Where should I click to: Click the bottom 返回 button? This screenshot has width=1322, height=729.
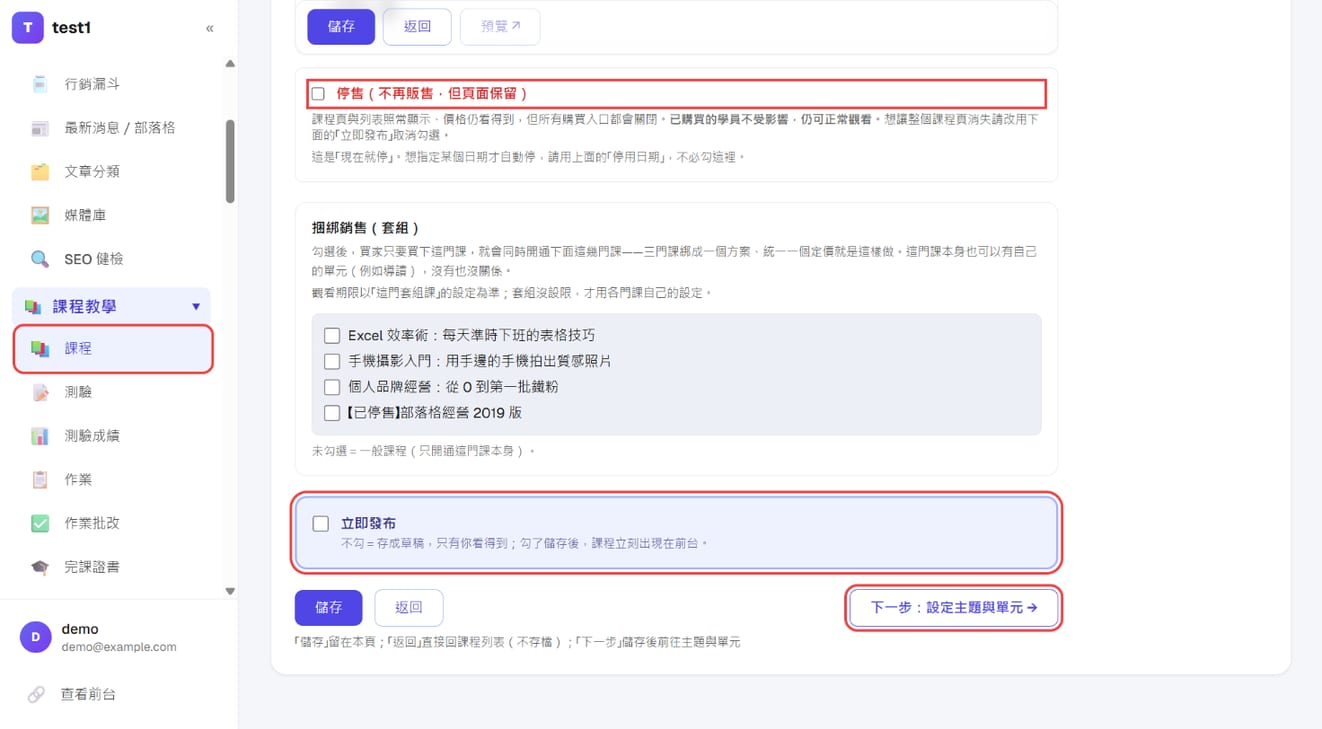(409, 607)
